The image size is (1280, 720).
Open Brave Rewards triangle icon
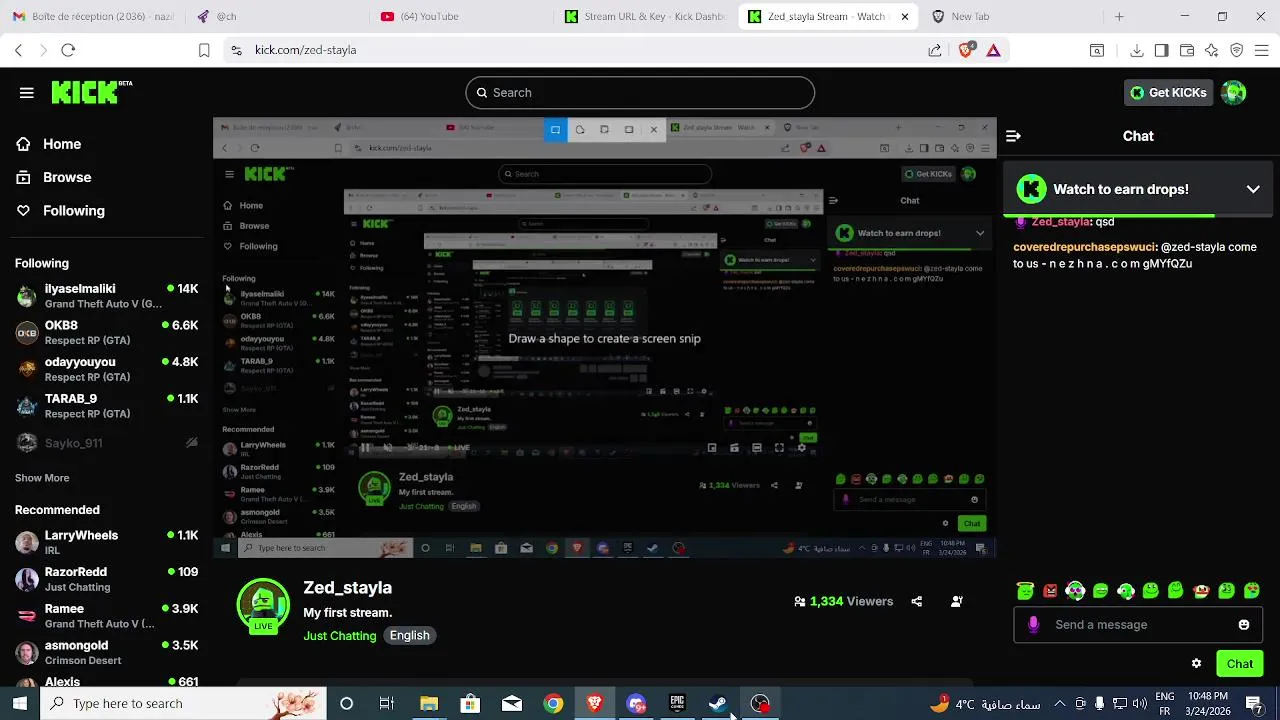tap(993, 50)
